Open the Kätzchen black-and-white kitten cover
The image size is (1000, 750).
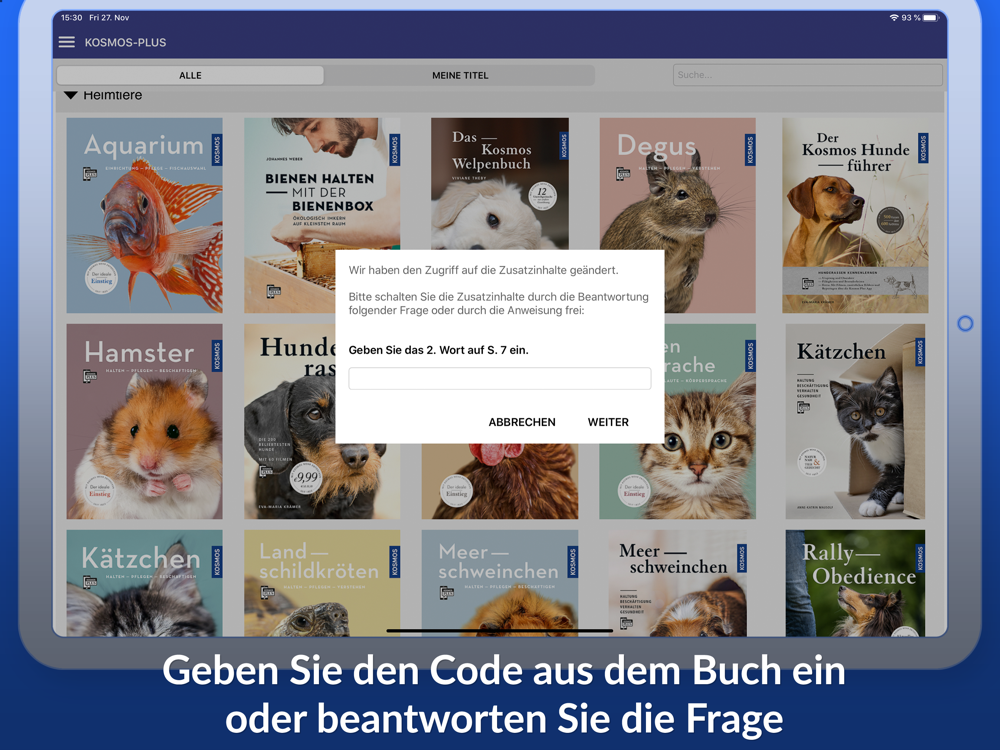pos(855,422)
